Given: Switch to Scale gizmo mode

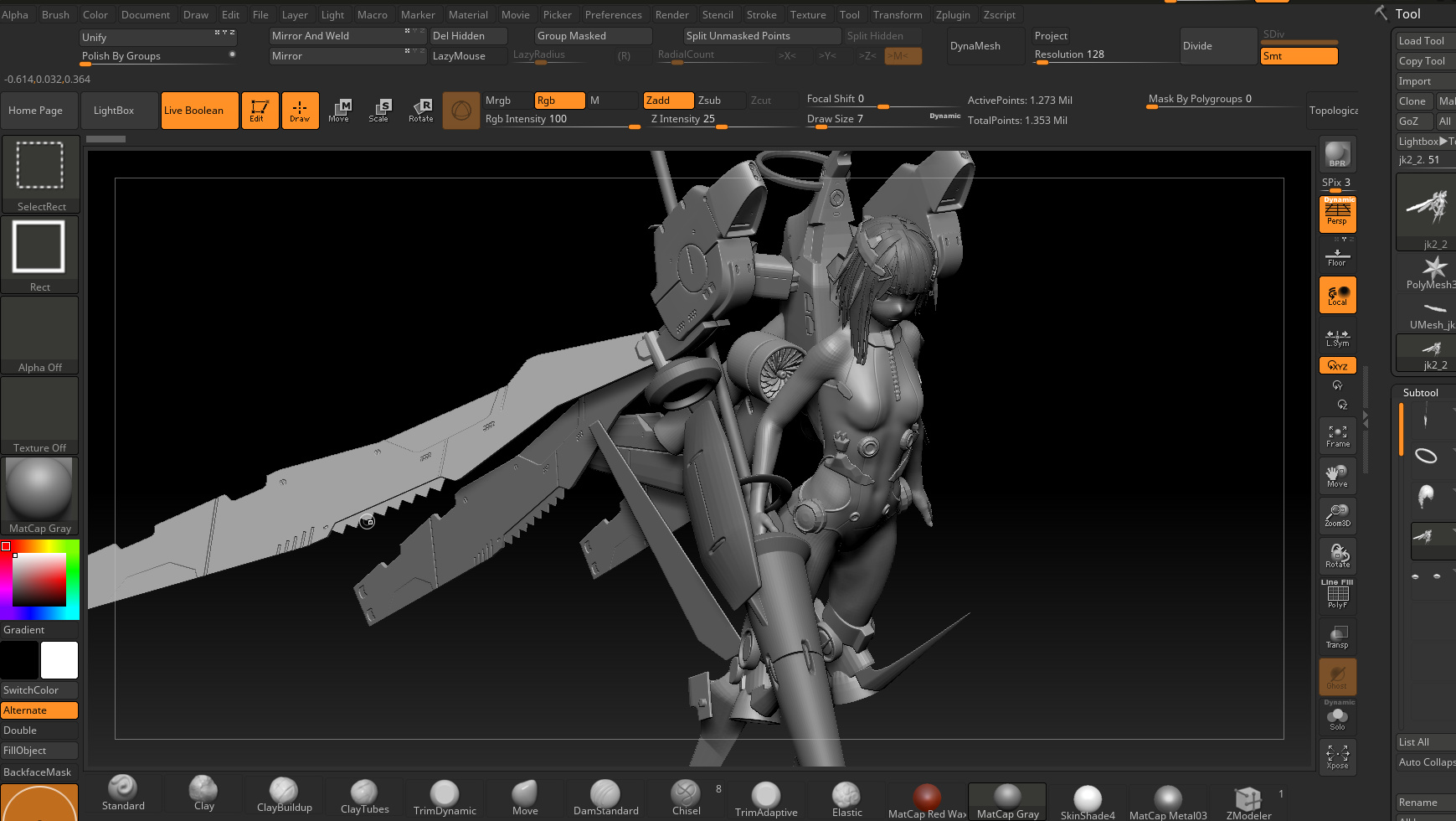Looking at the screenshot, I should pyautogui.click(x=379, y=111).
